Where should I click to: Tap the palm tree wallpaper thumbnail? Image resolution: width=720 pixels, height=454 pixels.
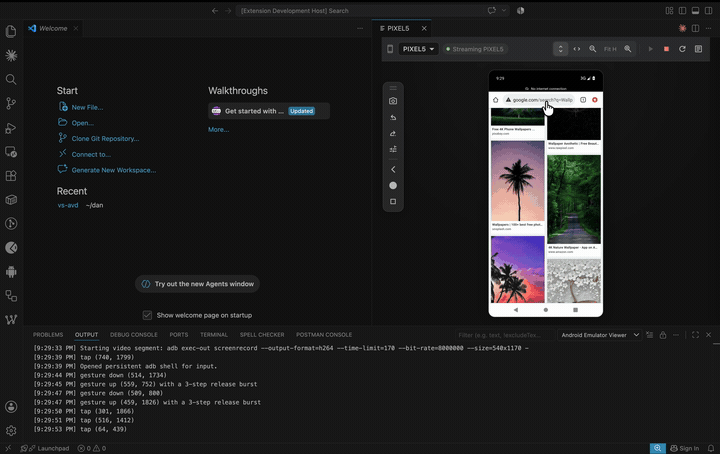tap(518, 181)
